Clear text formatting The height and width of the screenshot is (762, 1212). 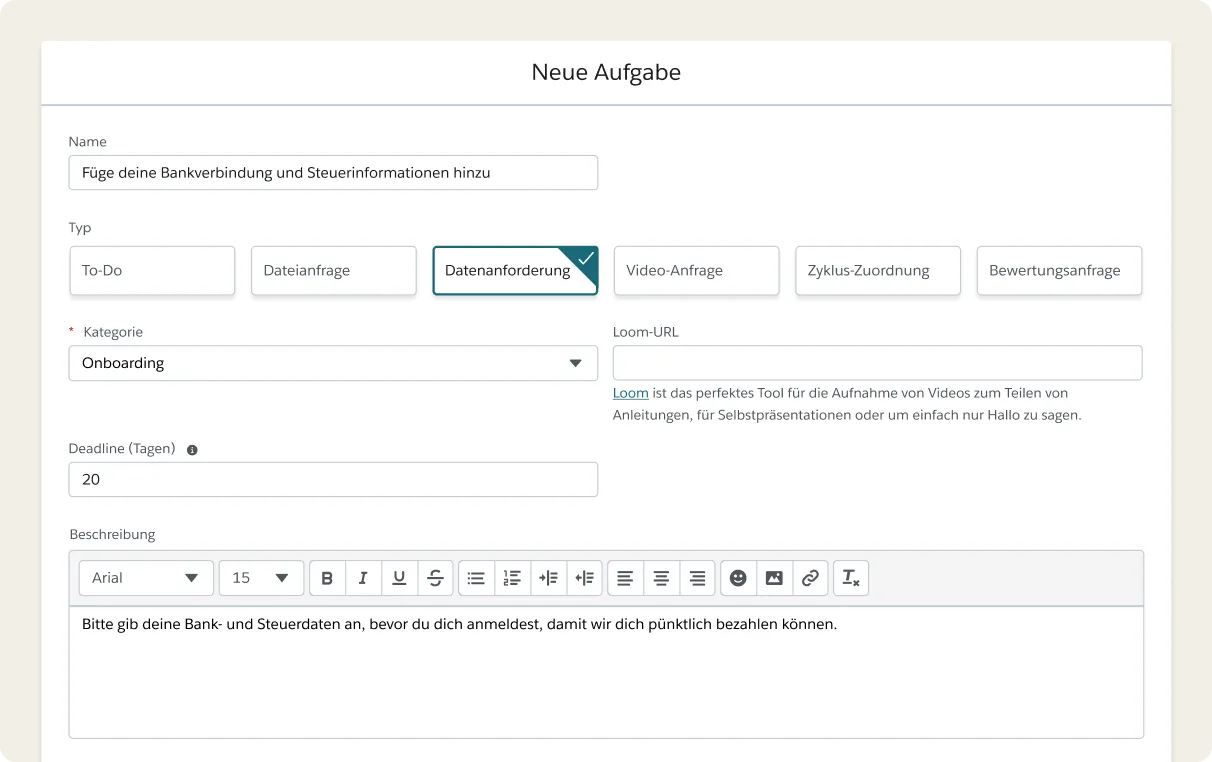[851, 578]
